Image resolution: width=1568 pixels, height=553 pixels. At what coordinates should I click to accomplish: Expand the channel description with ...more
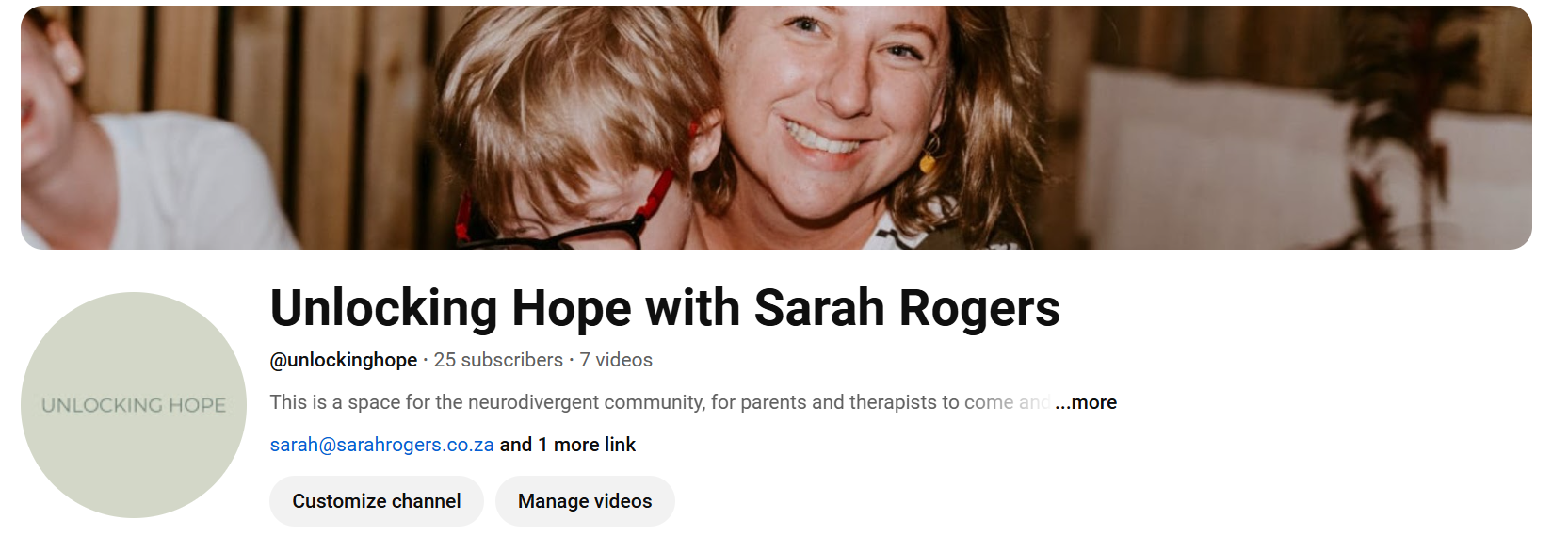pos(1086,402)
